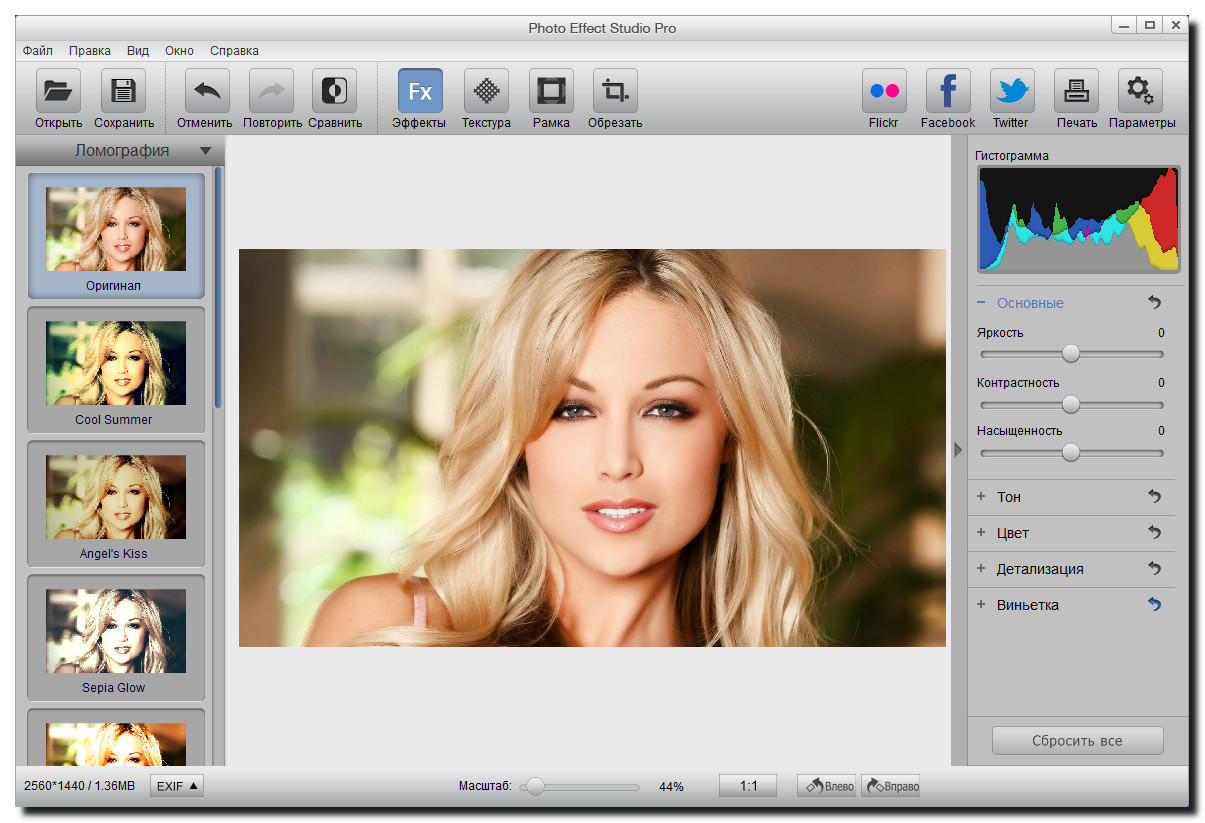
Task: Open Параметры settings
Action: point(1140,91)
